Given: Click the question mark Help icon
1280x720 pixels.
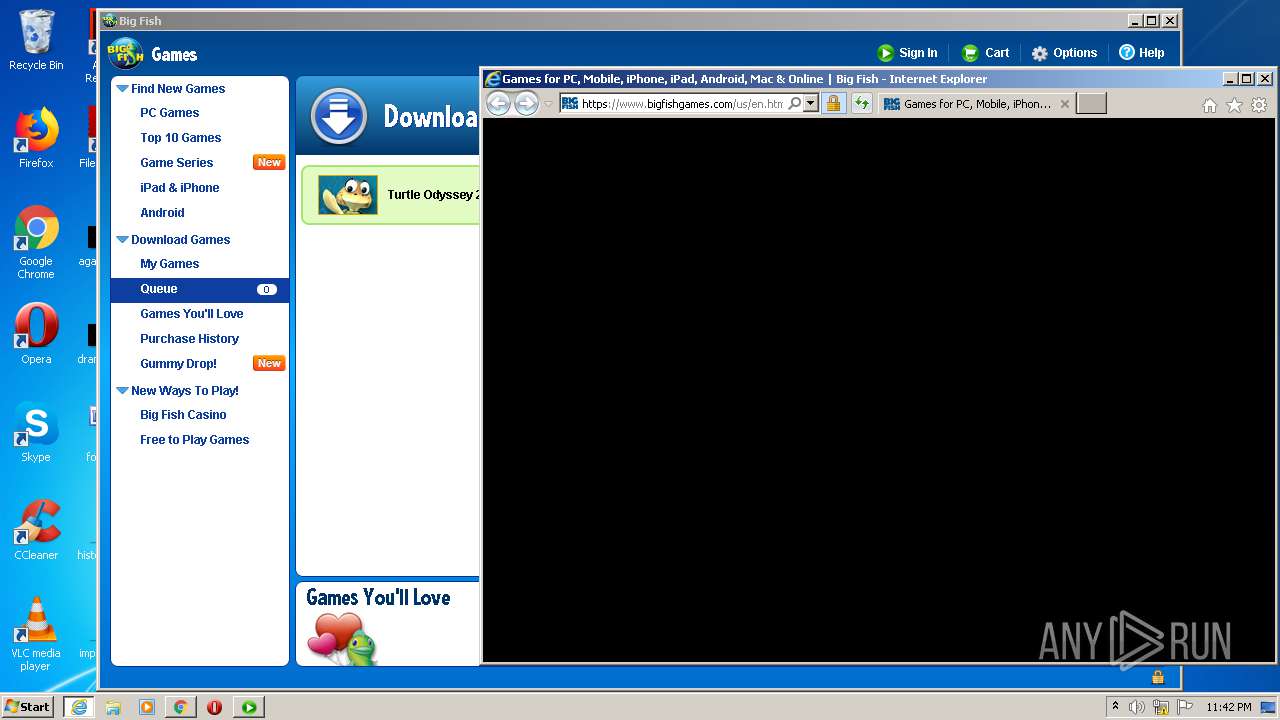Looking at the screenshot, I should [x=1127, y=53].
